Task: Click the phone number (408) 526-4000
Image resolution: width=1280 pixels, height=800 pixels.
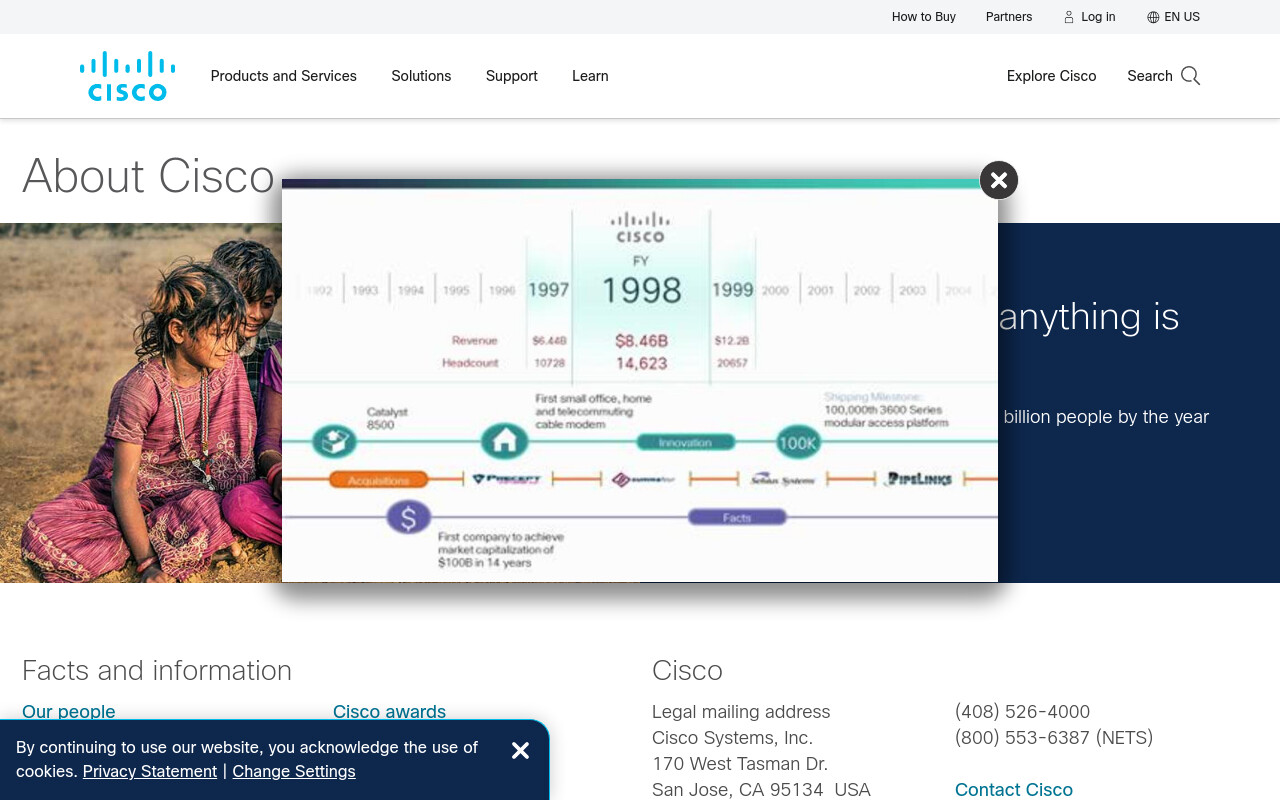Action: (x=1022, y=712)
